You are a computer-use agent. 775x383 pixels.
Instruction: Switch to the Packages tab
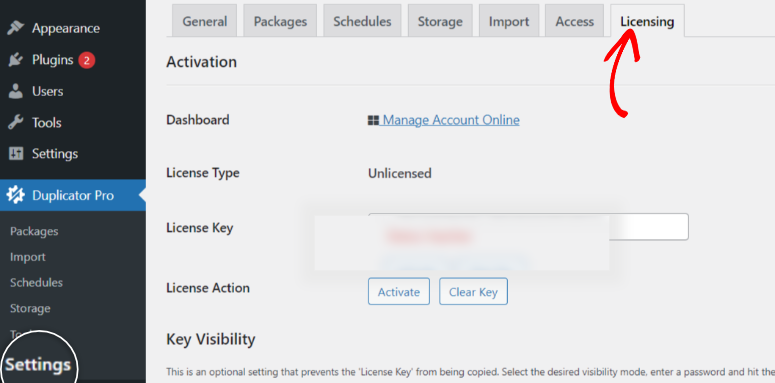point(280,21)
